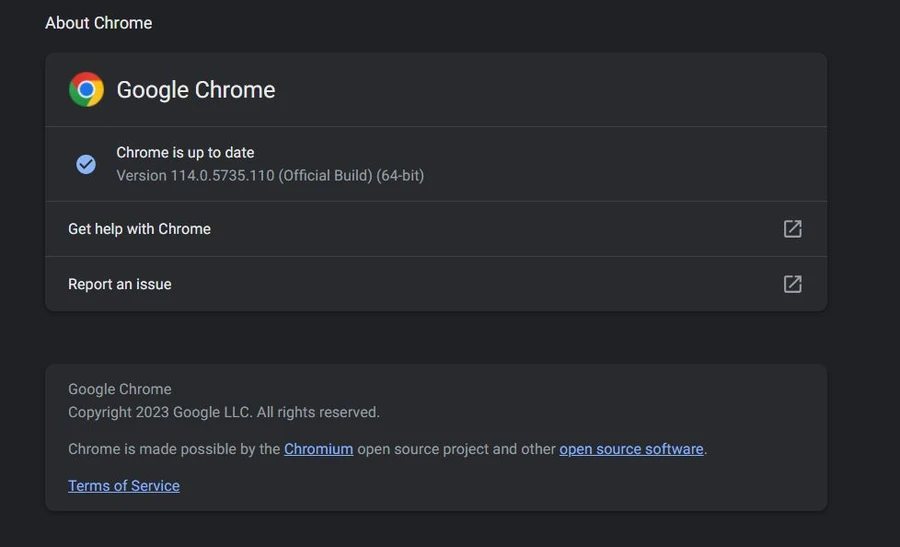The image size is (900, 547).
Task: View the Terms of Service link
Action: click(124, 486)
